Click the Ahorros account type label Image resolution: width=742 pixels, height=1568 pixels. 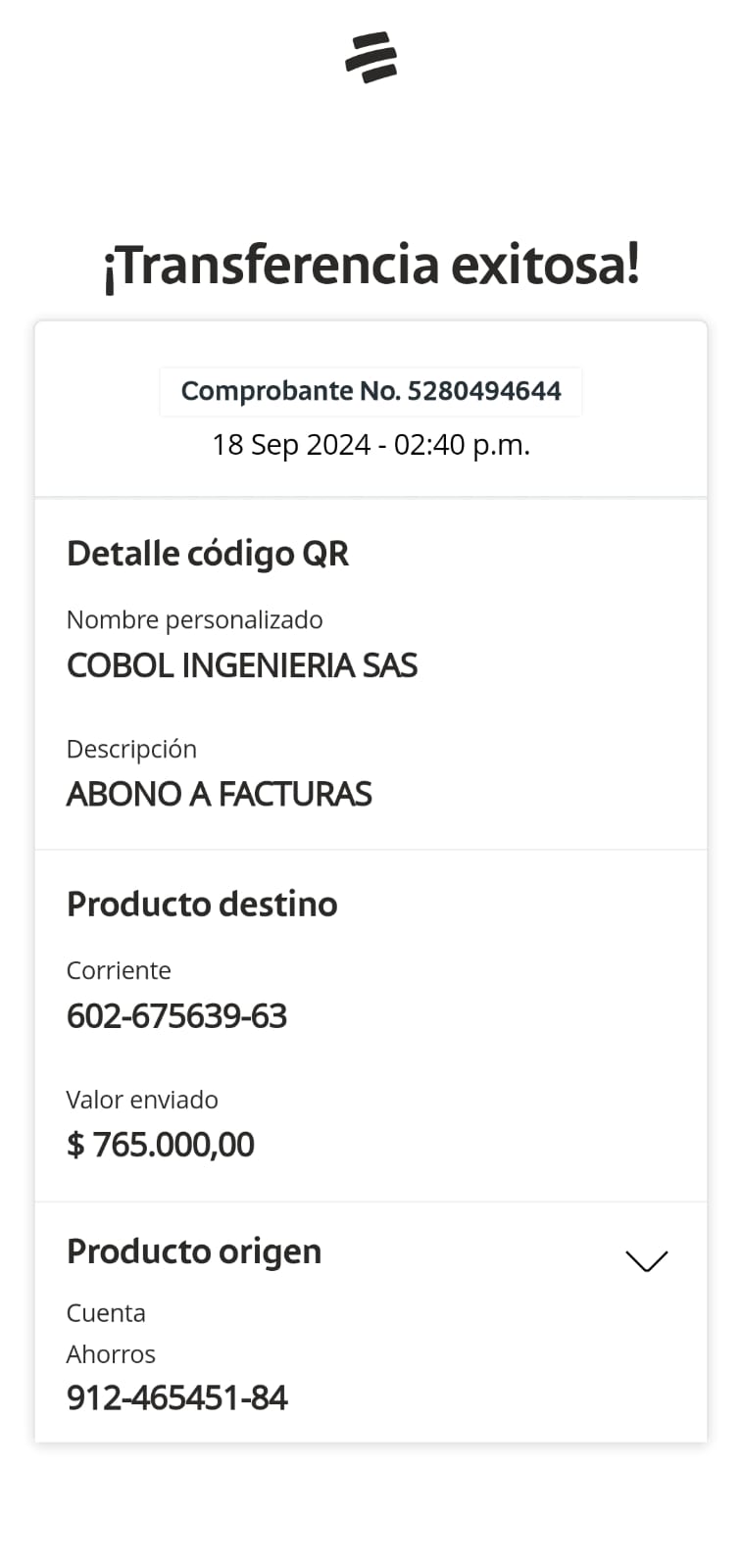coord(111,1354)
